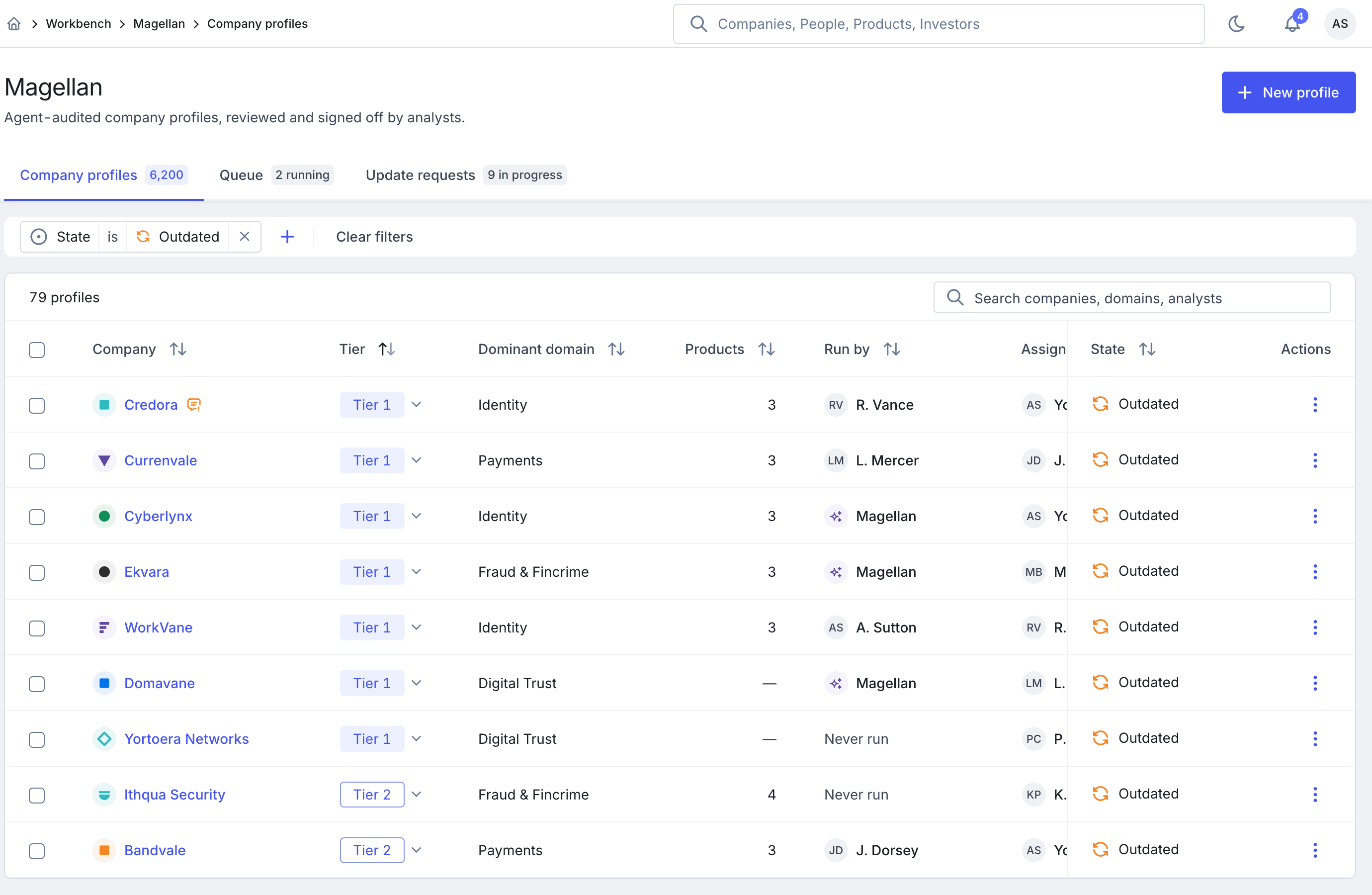Focus Search companies, domains, analysts field
Image resolution: width=1372 pixels, height=895 pixels.
[1131, 297]
